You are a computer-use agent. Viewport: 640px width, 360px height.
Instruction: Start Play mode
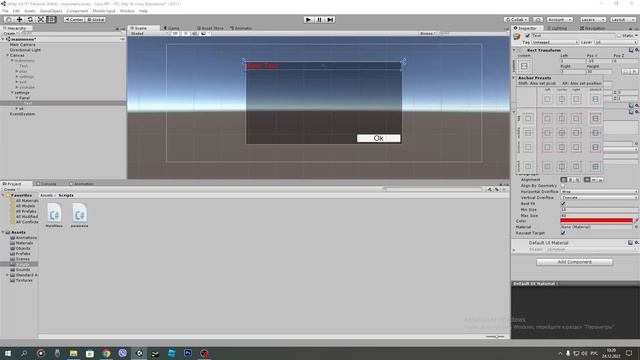tap(309, 20)
